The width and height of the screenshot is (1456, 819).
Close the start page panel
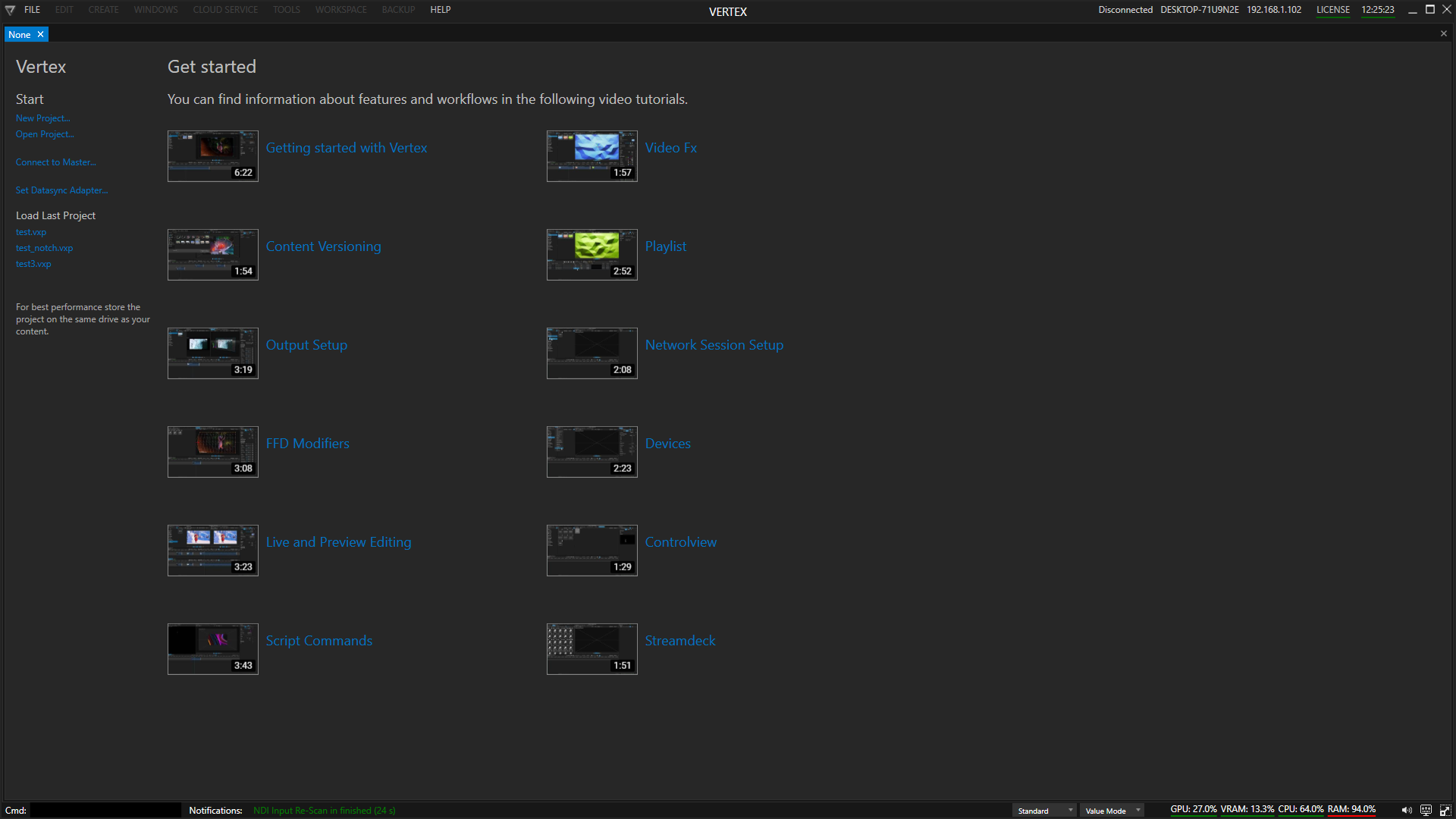pyautogui.click(x=1444, y=33)
